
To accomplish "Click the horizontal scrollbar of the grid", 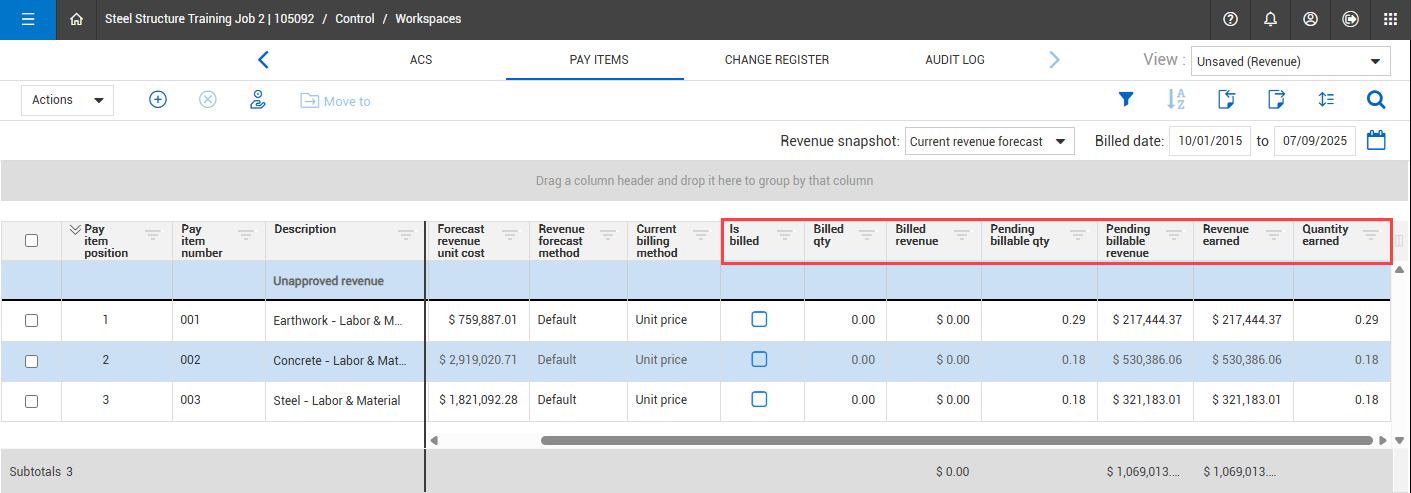I will click(955, 440).
